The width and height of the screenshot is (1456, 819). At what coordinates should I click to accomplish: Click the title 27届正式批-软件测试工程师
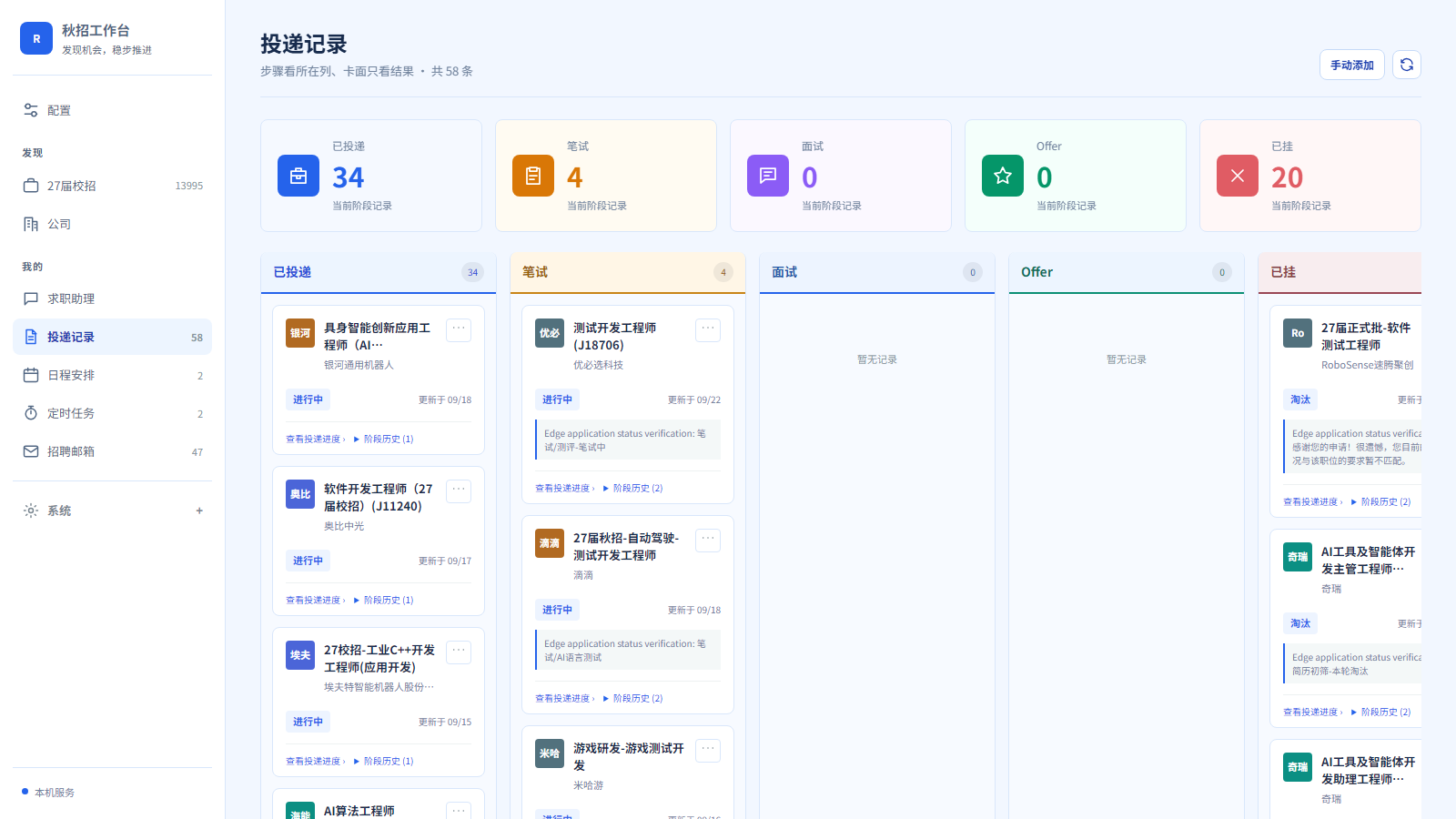tap(1366, 337)
